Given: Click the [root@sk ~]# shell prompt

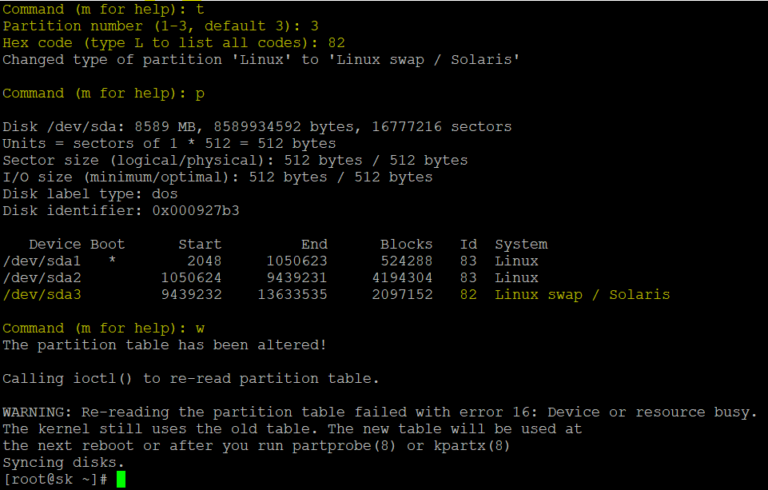Looking at the screenshot, I should point(55,479).
